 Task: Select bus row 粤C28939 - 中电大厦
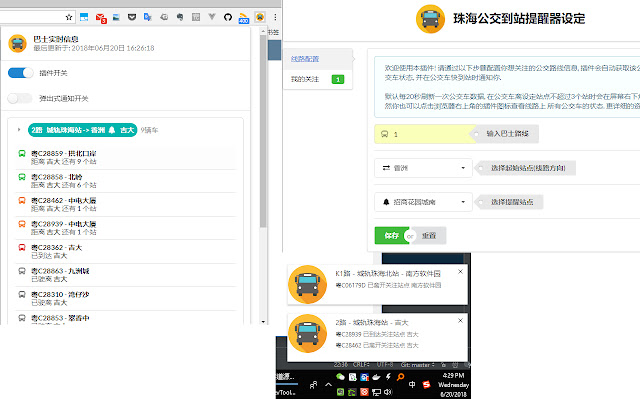pyautogui.click(x=126, y=228)
